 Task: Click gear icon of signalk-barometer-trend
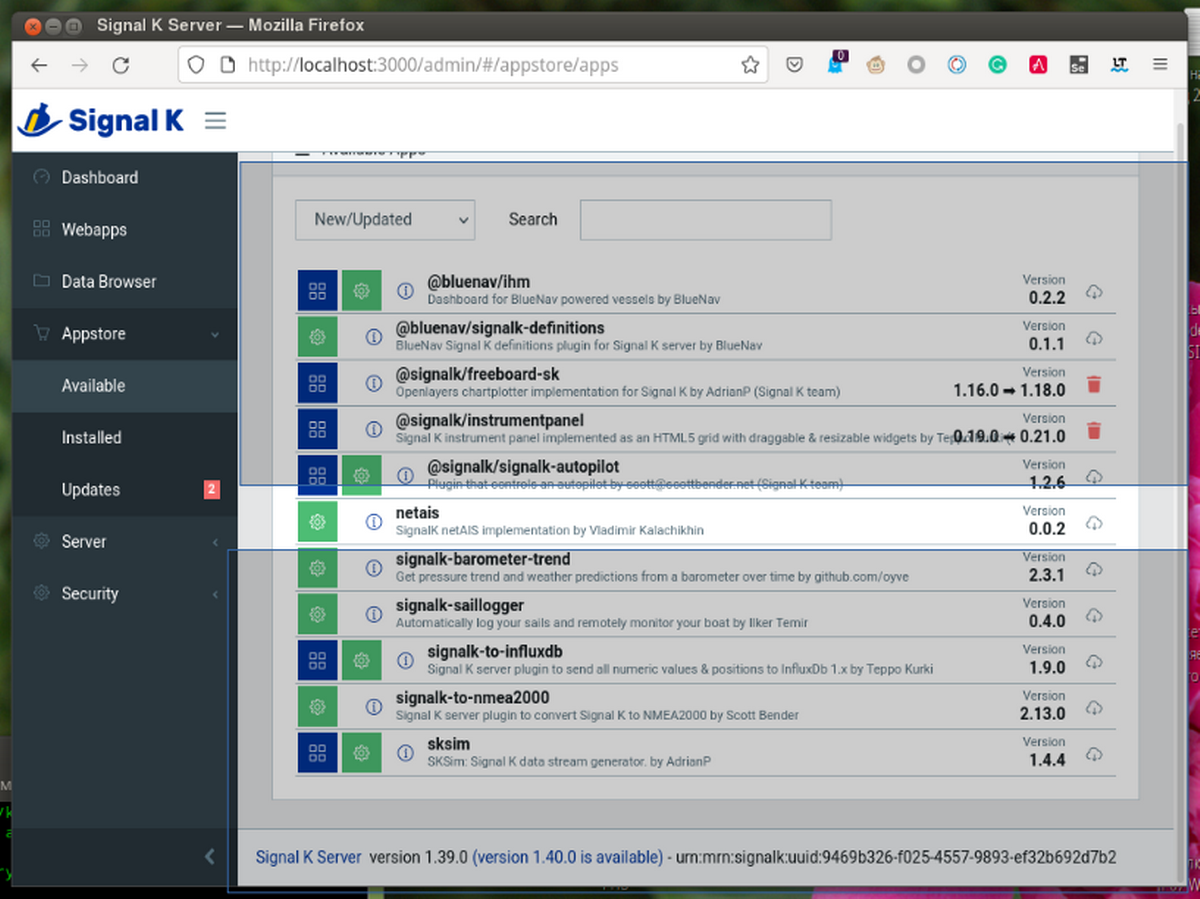click(x=317, y=568)
